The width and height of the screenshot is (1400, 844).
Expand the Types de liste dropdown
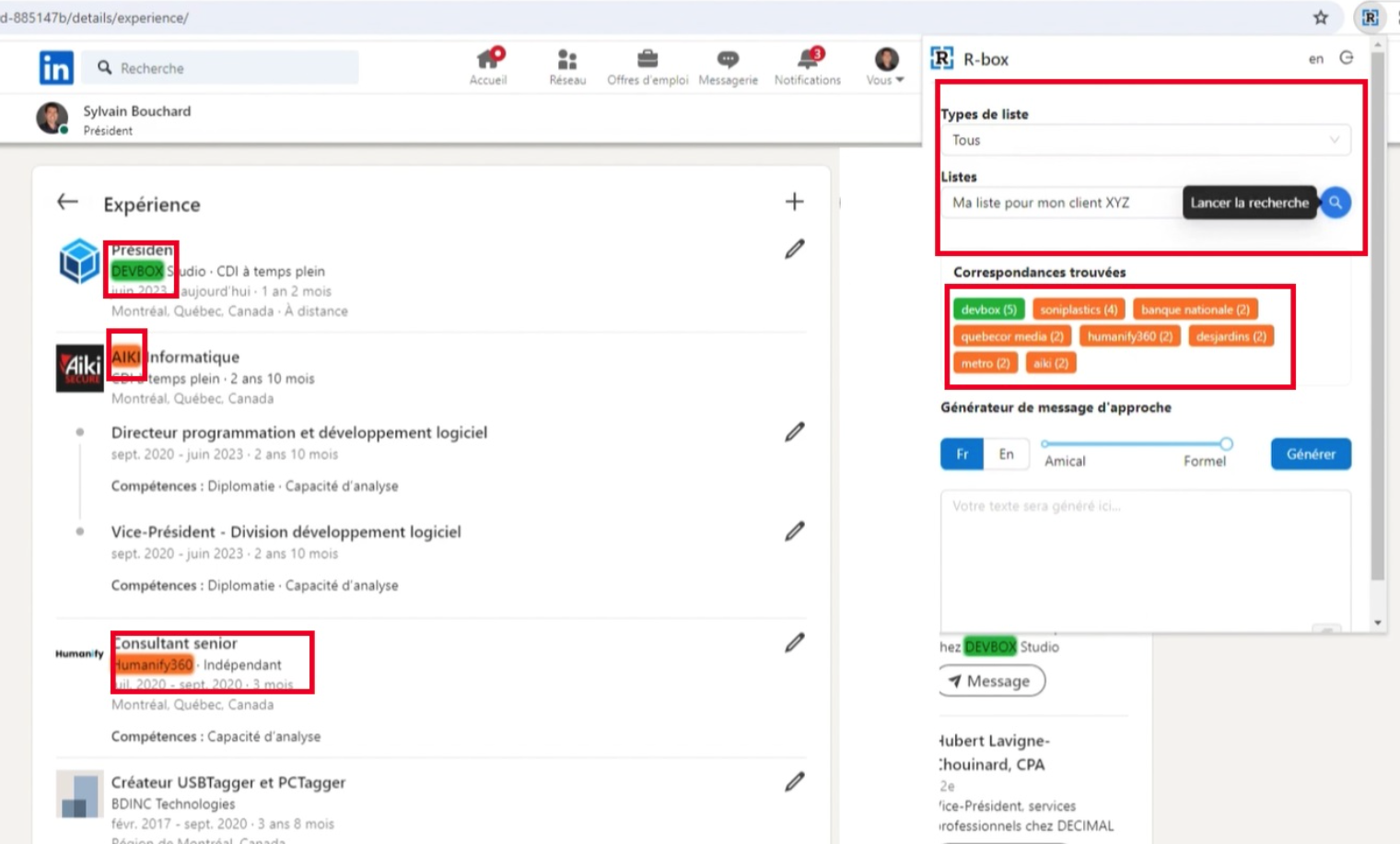(x=1145, y=140)
